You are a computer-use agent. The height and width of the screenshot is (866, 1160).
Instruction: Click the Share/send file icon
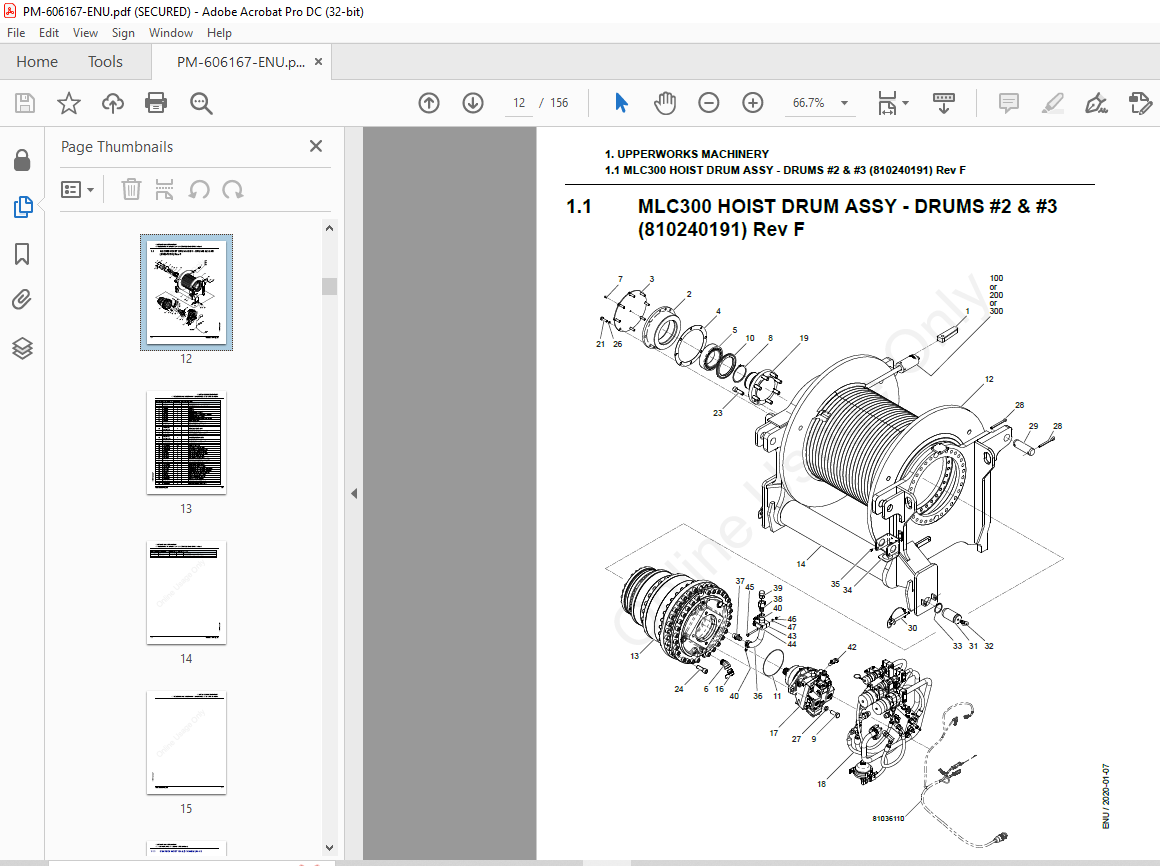[x=1140, y=103]
